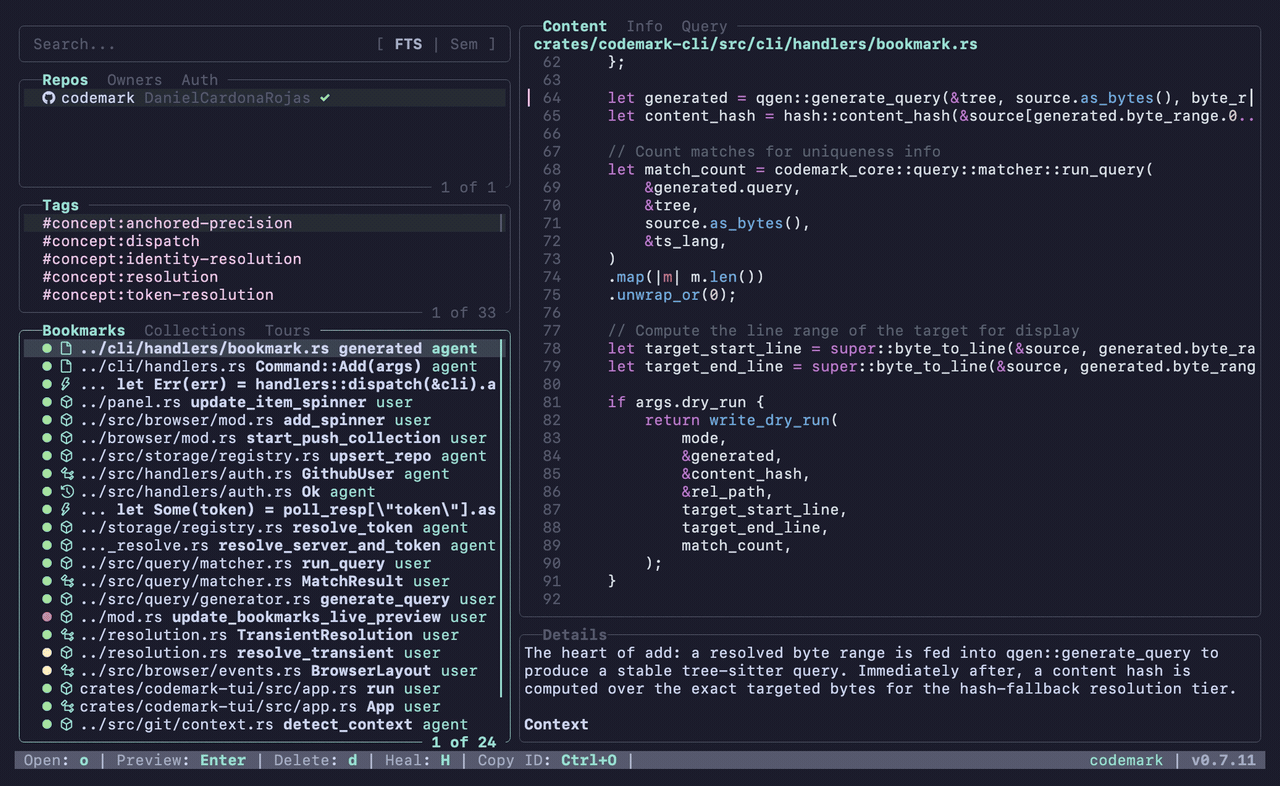Image resolution: width=1280 pixels, height=786 pixels.
Task: Click struct icon of BrowserLayout bookmark
Action: 66,671
